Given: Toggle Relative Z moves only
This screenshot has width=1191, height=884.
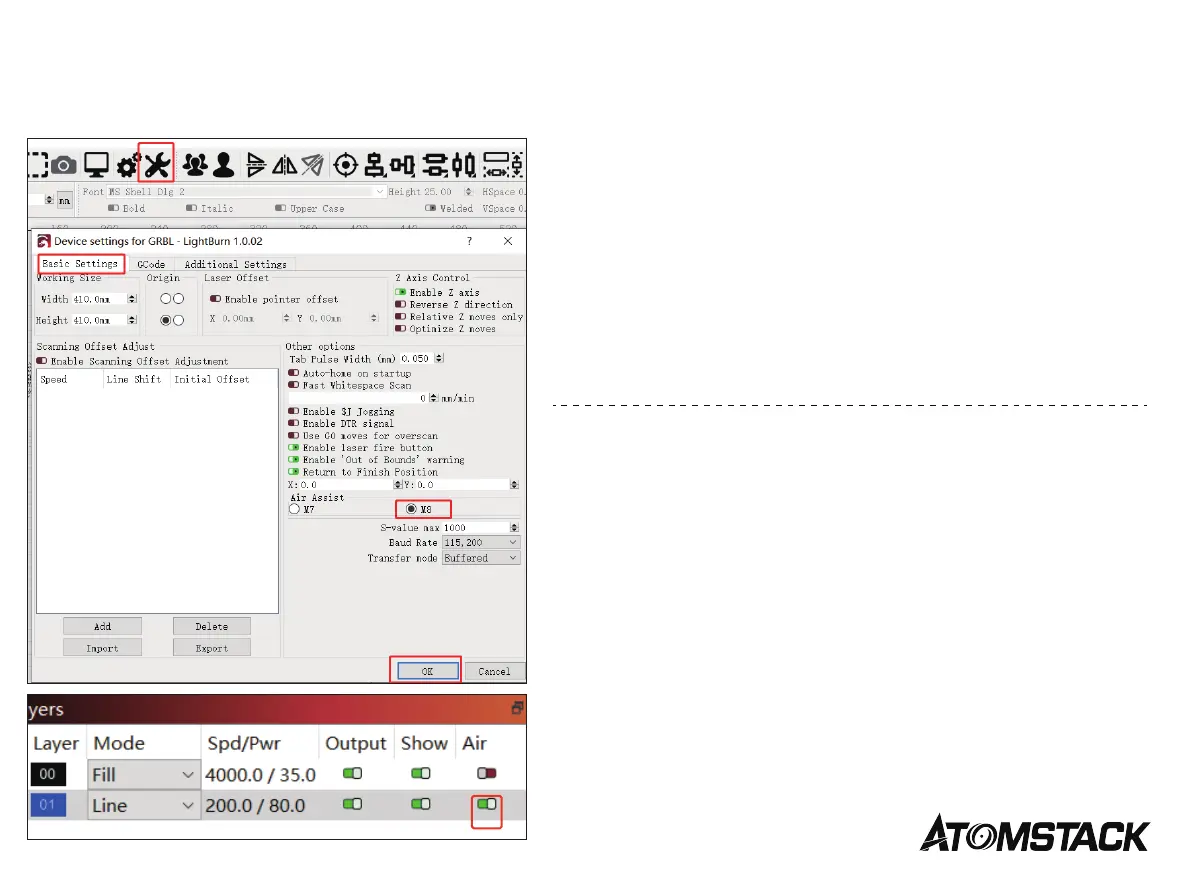Looking at the screenshot, I should [400, 317].
